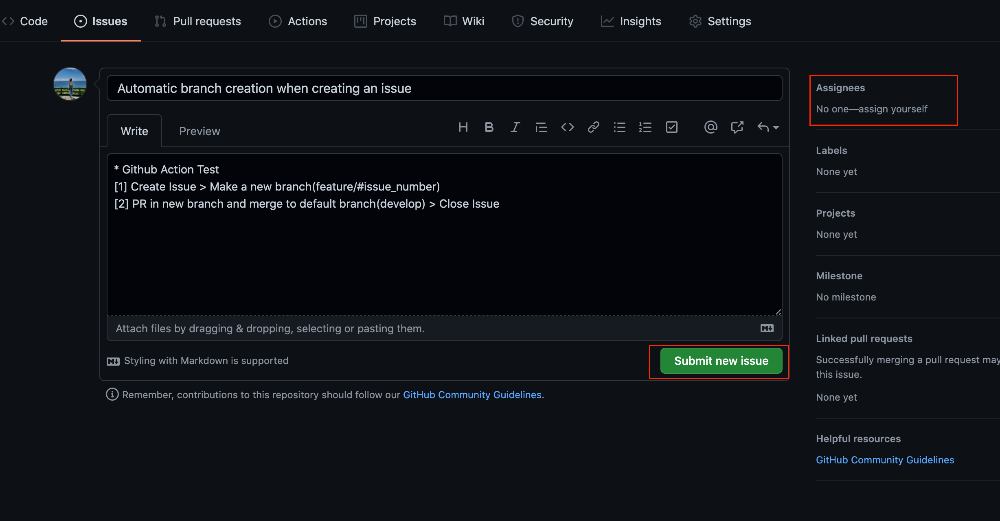
Task: Click attach files drop area
Action: tap(445, 328)
